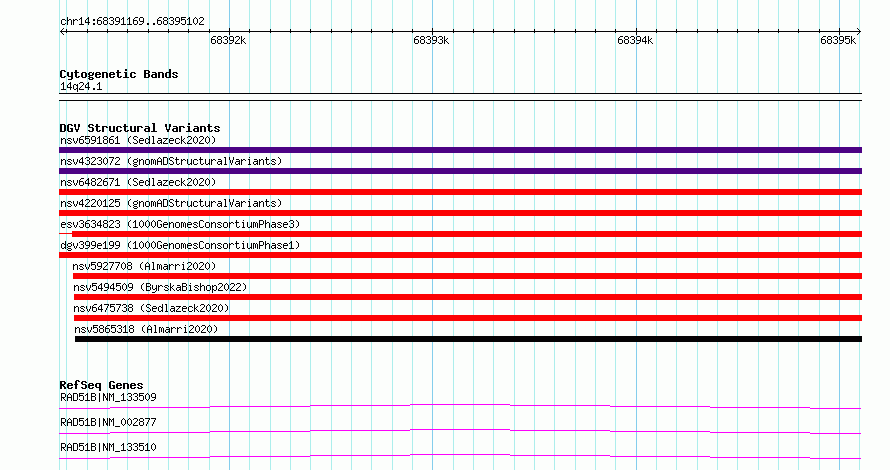Screen dimensions: 890x470
Task: Open variant nsv4220125 (gnomADStructuralVariants) label
Action: click(171, 203)
